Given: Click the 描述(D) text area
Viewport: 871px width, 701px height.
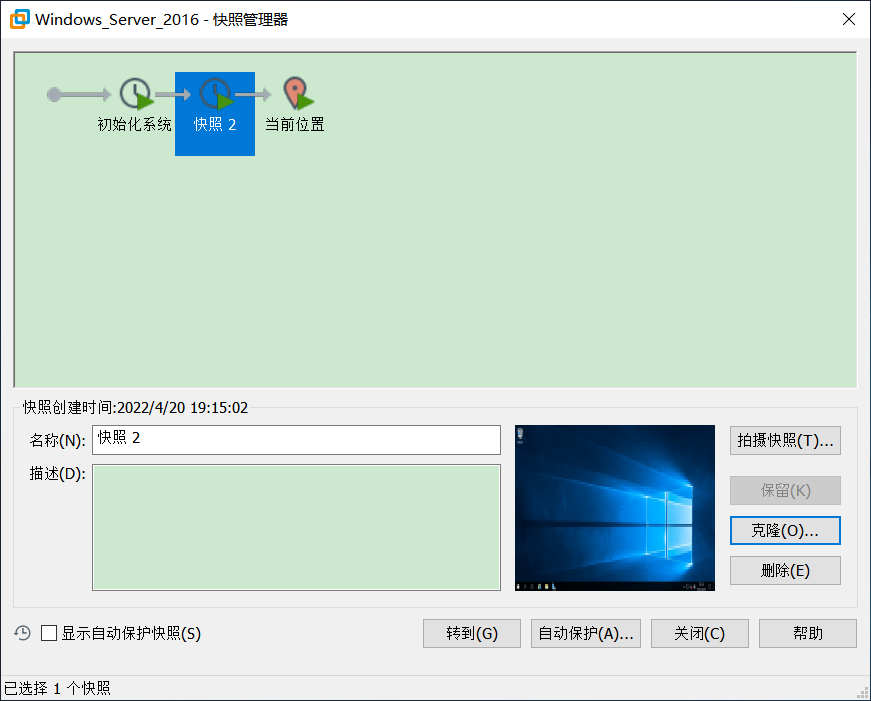Looking at the screenshot, I should (296, 527).
